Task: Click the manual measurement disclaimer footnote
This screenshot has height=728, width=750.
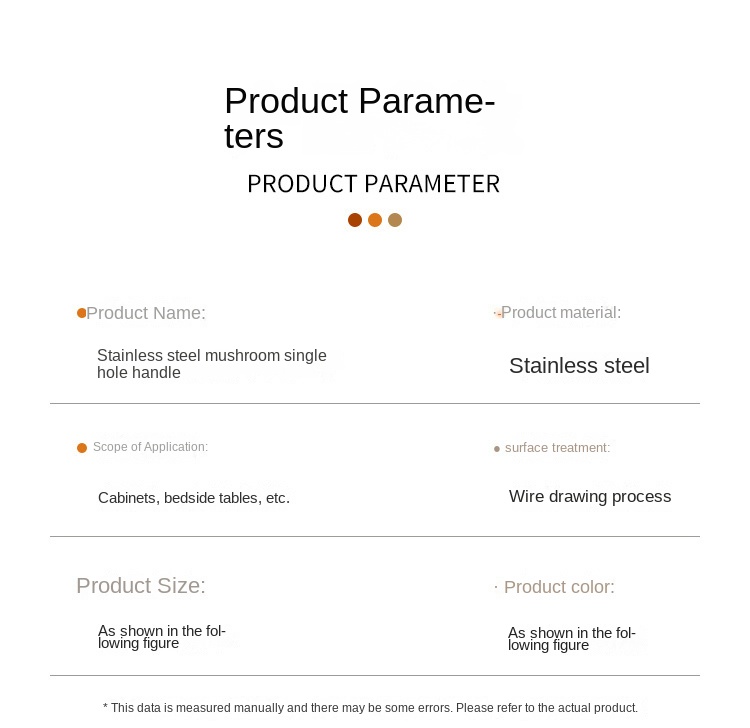Action: [370, 708]
